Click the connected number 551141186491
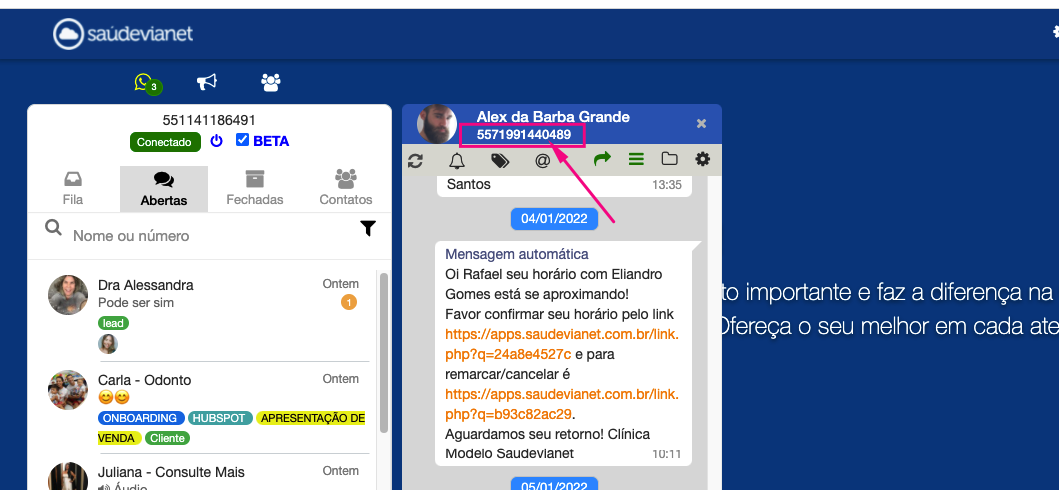The image size is (1059, 490). pos(209,121)
